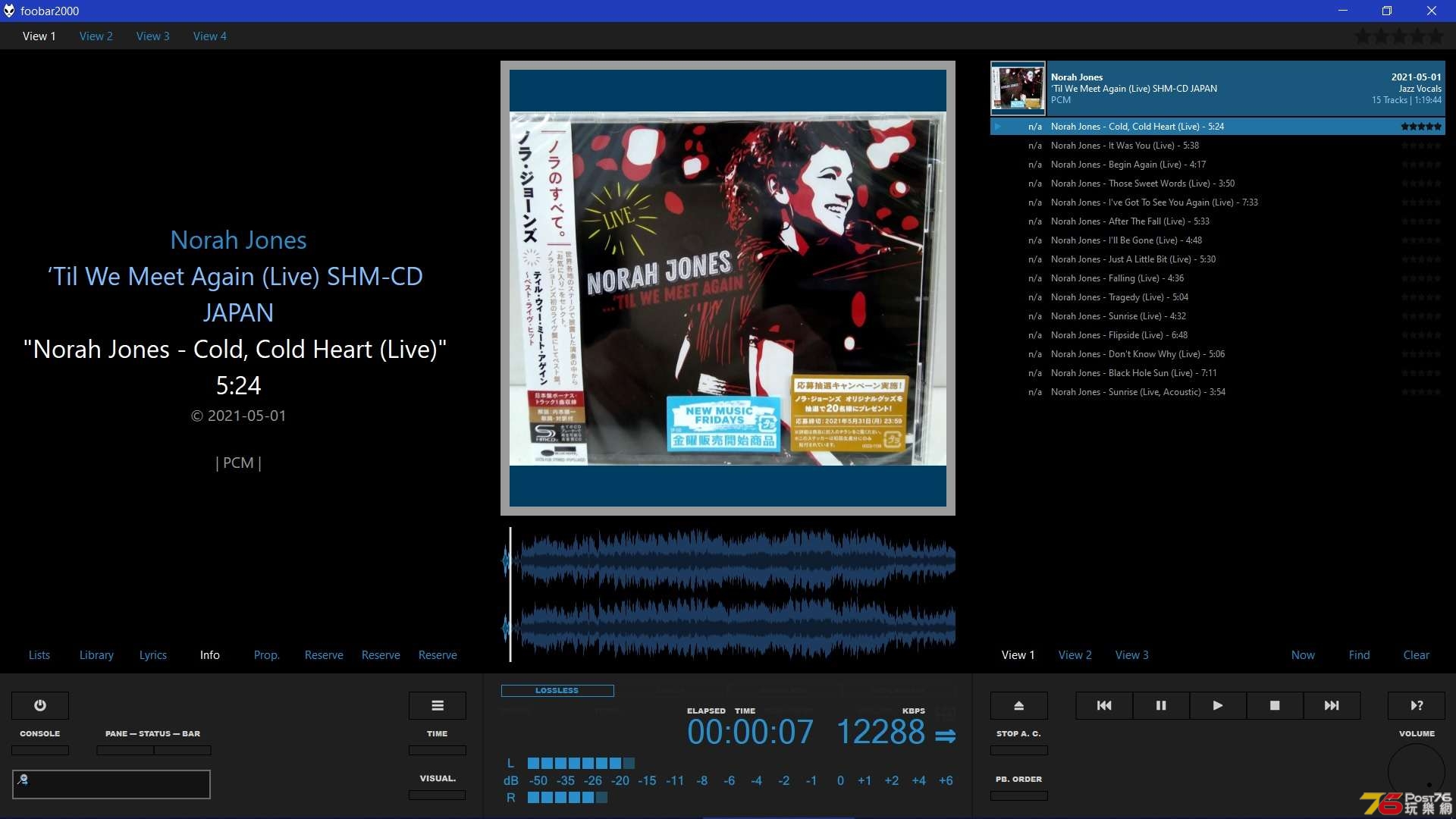Stop playback

(1275, 705)
